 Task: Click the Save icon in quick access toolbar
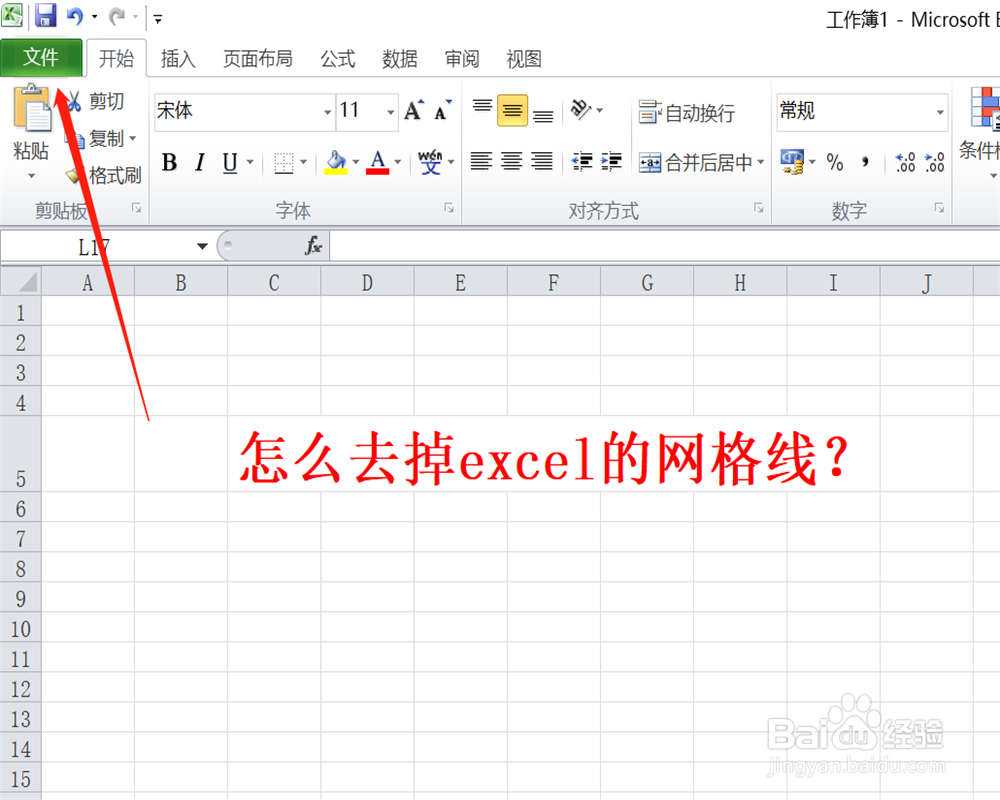[x=45, y=15]
